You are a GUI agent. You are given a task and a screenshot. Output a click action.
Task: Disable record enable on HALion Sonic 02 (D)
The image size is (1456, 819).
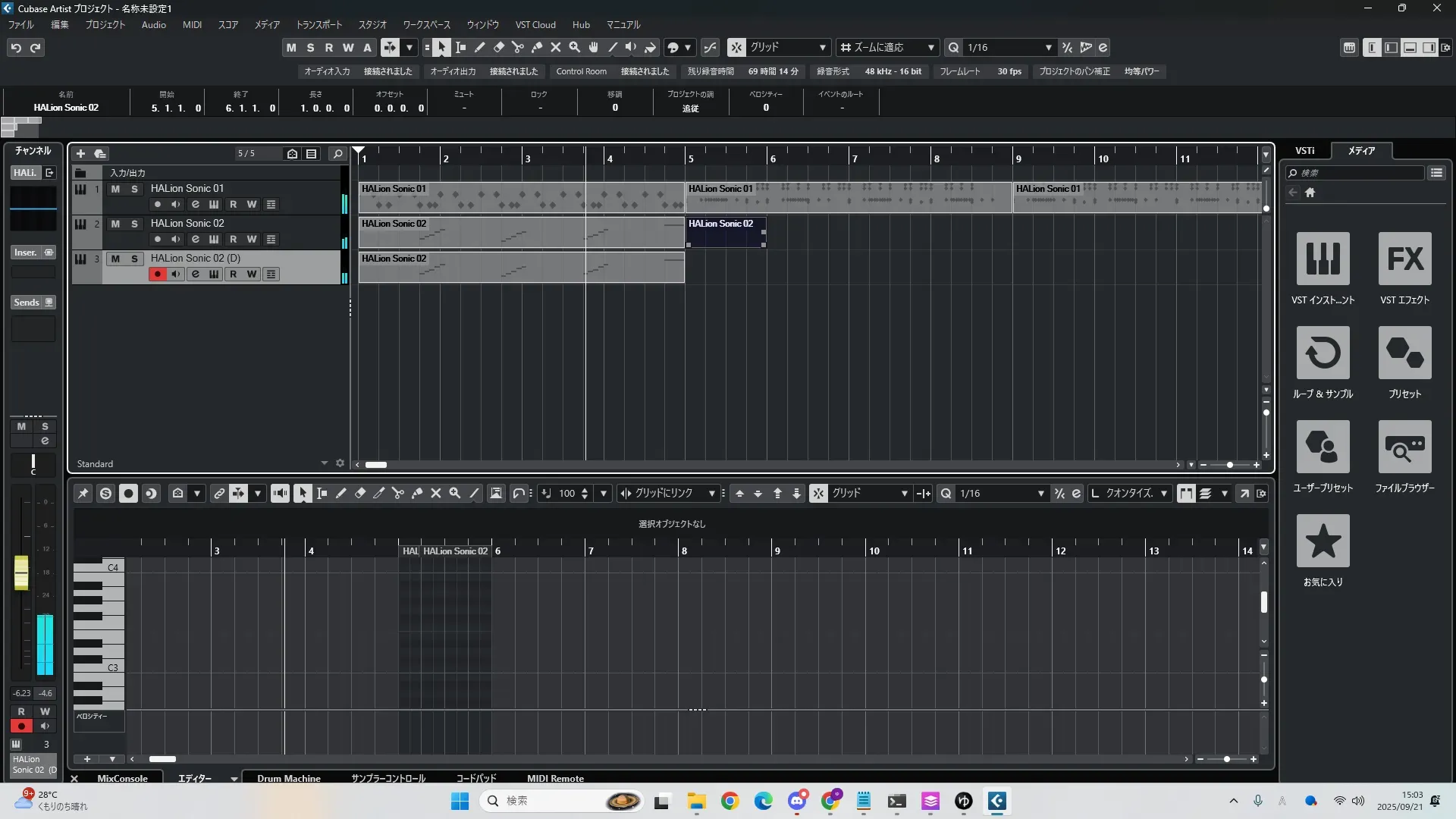[x=157, y=275]
